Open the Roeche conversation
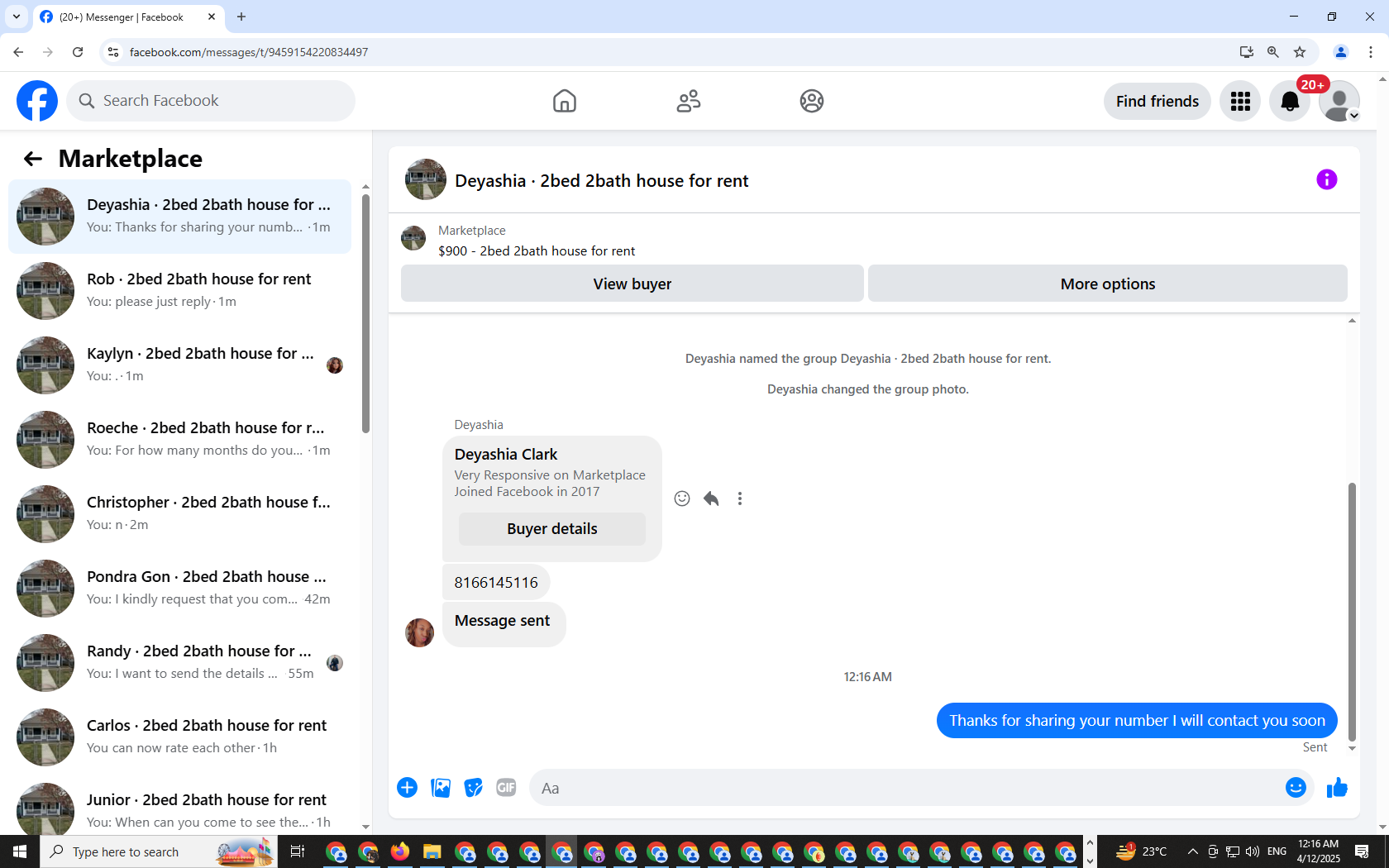Screen dimensions: 1389x868 180,440
